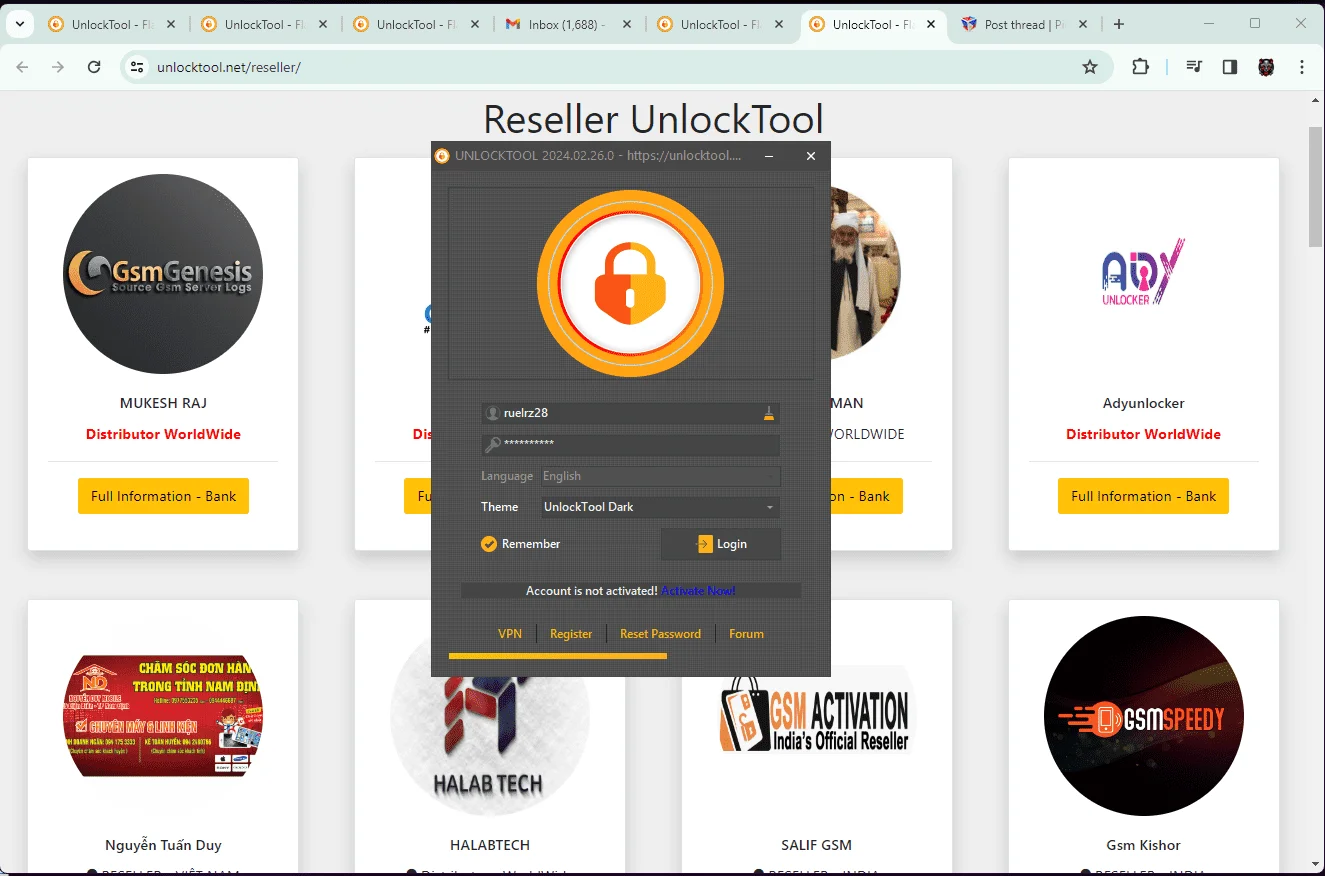The image size is (1325, 876).
Task: Click Full Information - Bank under Adyunlocker
Action: 1143,496
